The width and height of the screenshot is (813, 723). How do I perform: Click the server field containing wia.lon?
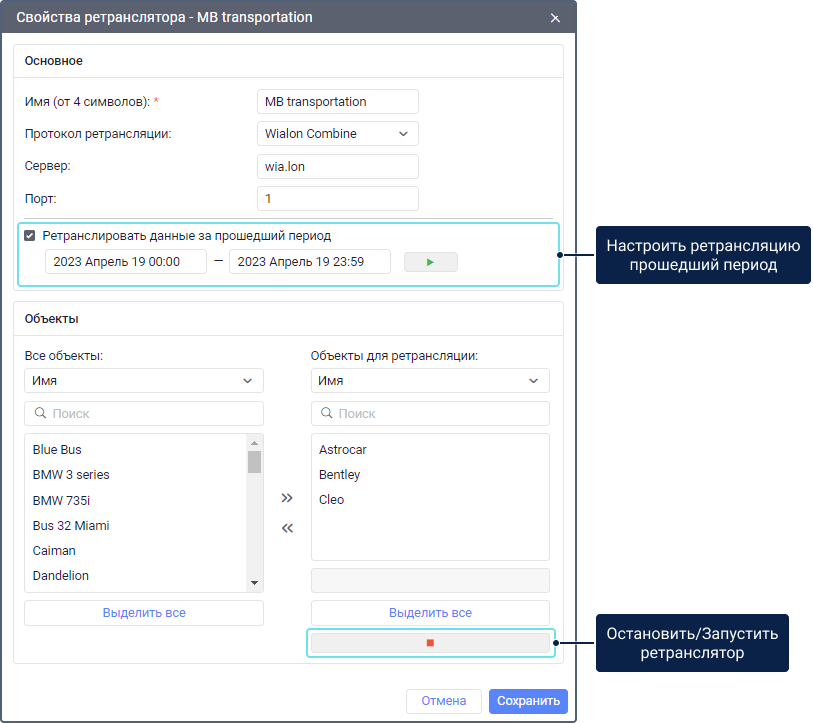click(337, 166)
